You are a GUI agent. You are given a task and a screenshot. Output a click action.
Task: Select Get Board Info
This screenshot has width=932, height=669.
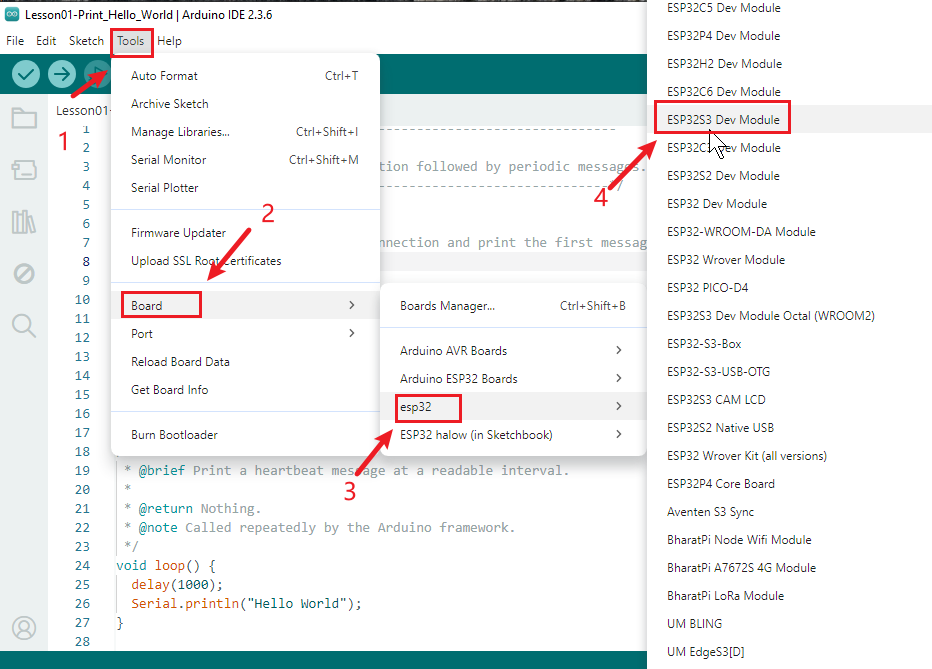click(x=245, y=389)
